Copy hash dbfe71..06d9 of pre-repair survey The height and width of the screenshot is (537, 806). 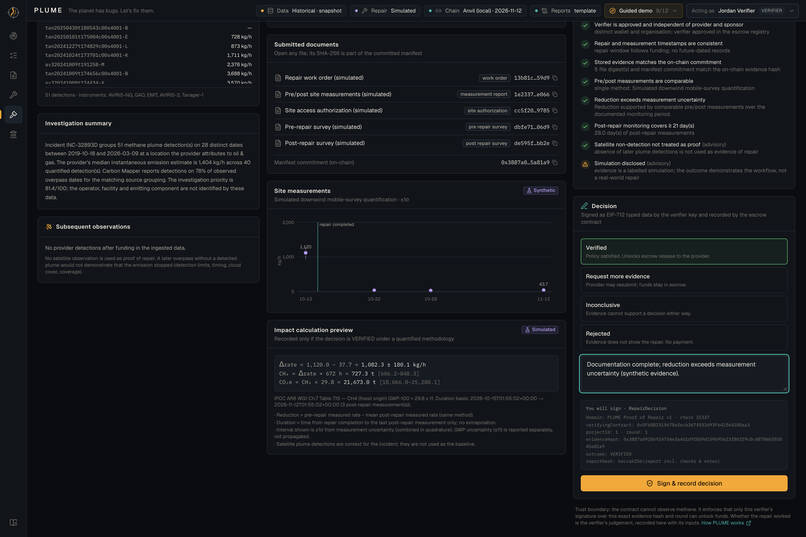pos(555,127)
